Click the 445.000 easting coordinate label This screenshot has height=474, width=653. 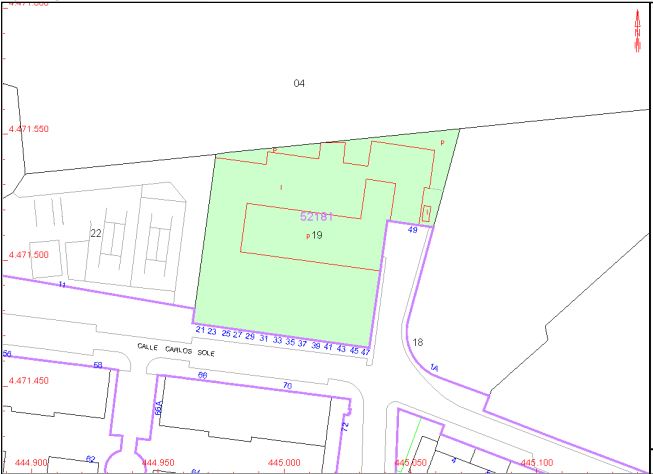coord(285,463)
